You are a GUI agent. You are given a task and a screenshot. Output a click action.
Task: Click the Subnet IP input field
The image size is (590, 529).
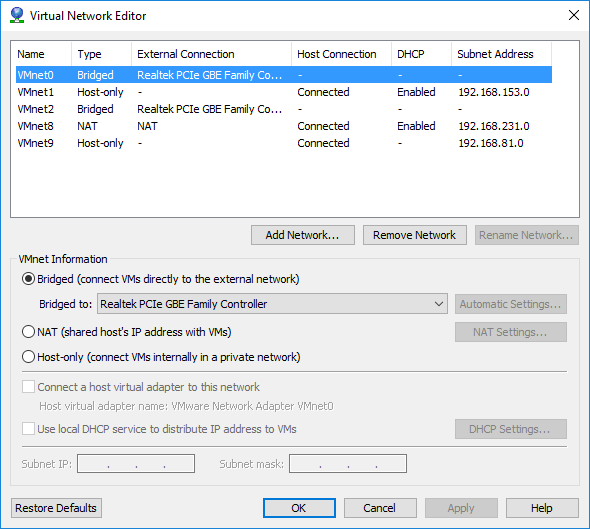pyautogui.click(x=136, y=464)
